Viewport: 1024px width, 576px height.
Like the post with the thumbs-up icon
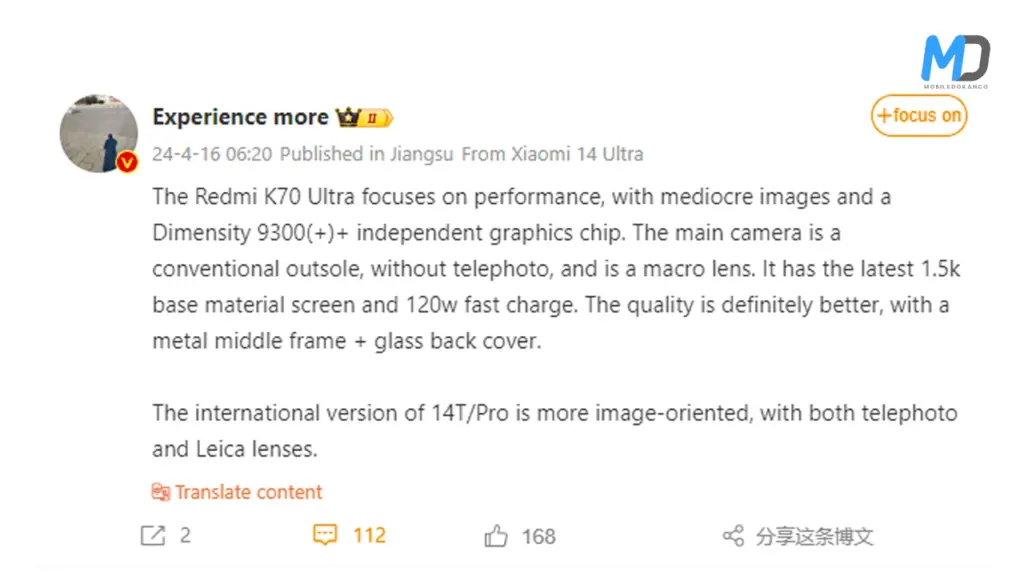[495, 535]
